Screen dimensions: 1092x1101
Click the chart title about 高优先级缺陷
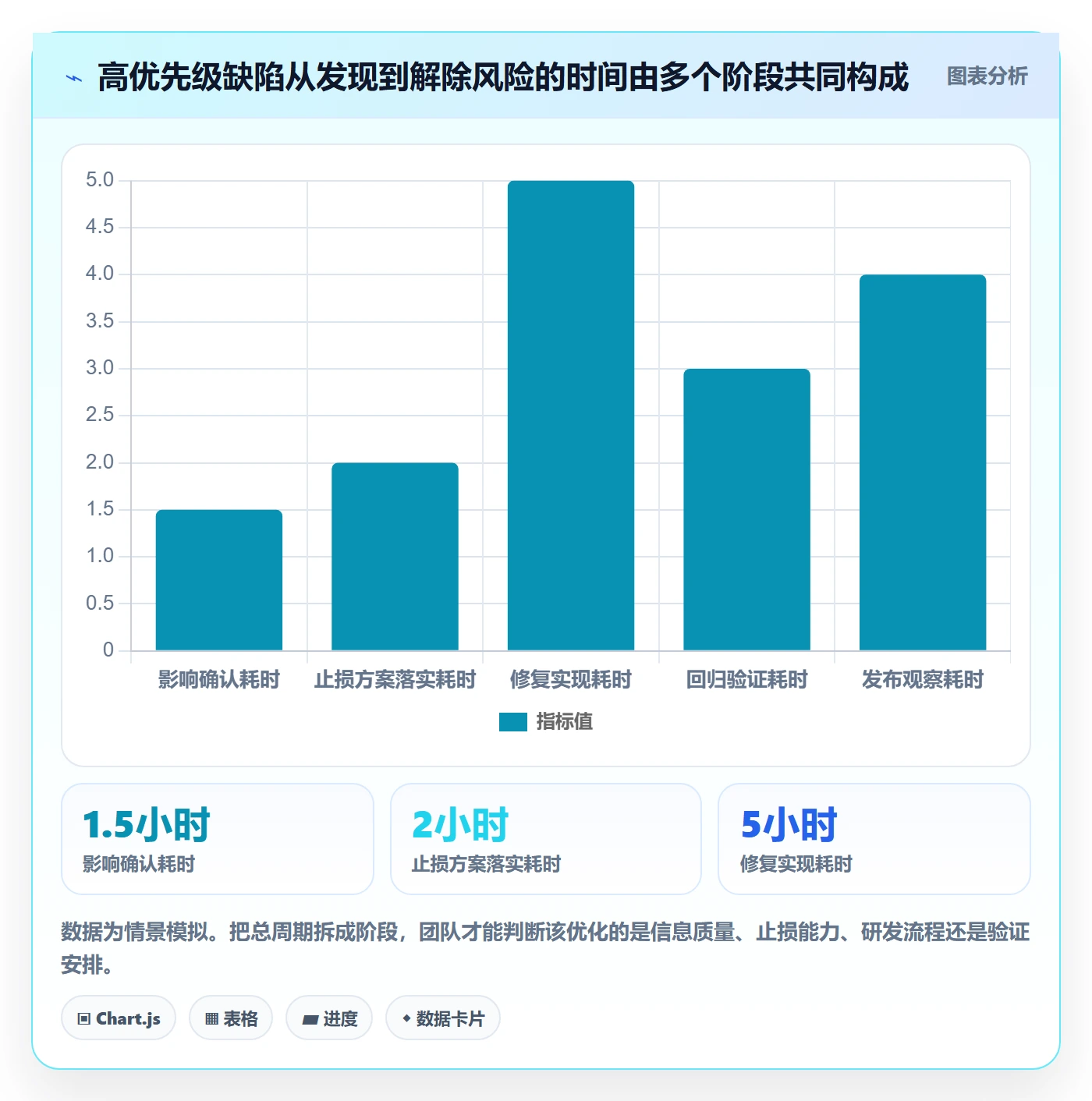[503, 77]
